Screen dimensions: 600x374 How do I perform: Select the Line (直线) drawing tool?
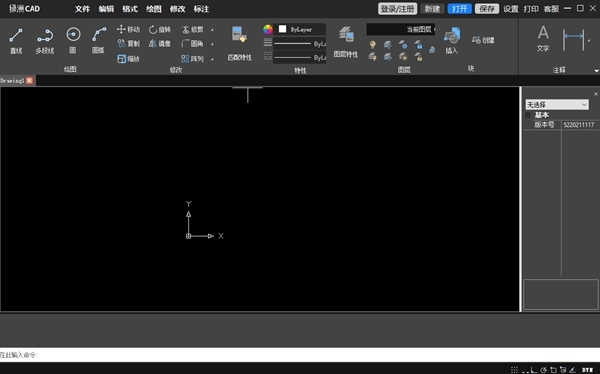coord(16,41)
